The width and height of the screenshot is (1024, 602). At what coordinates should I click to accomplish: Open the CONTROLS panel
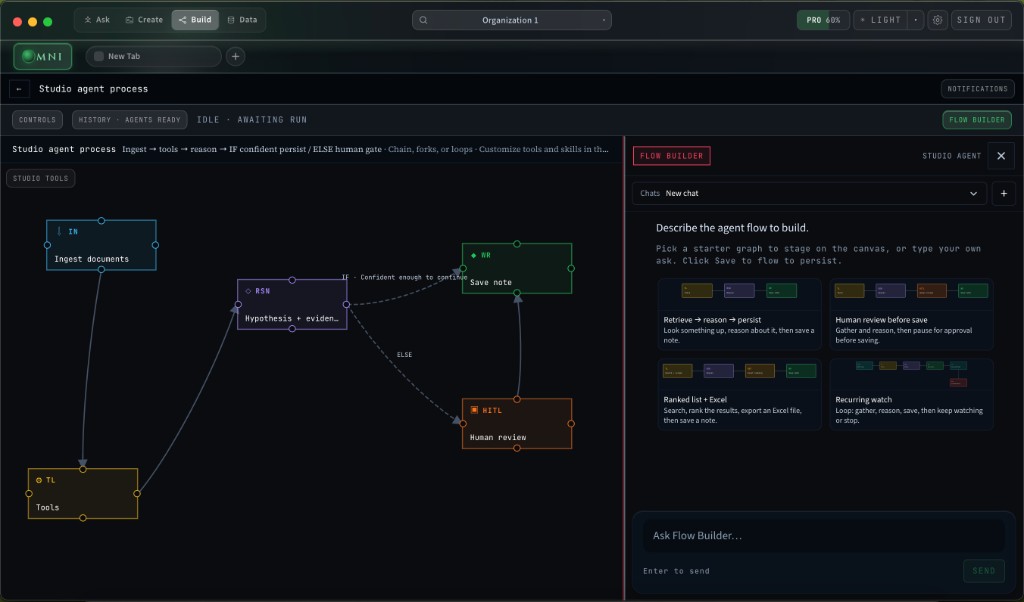pos(37,119)
